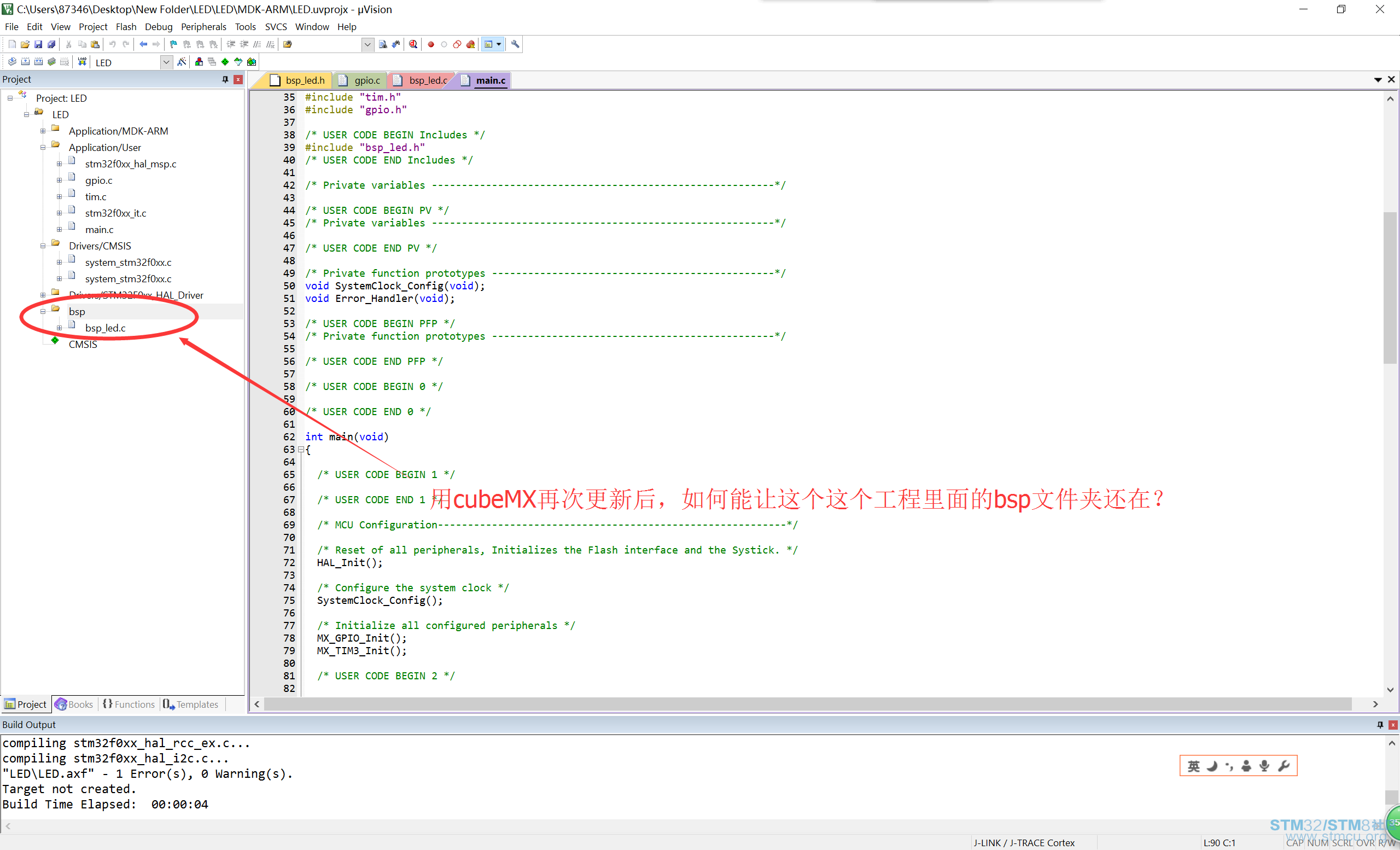Viewport: 1400px width, 850px height.
Task: Click the IME language indicator 英
Action: click(x=1194, y=766)
